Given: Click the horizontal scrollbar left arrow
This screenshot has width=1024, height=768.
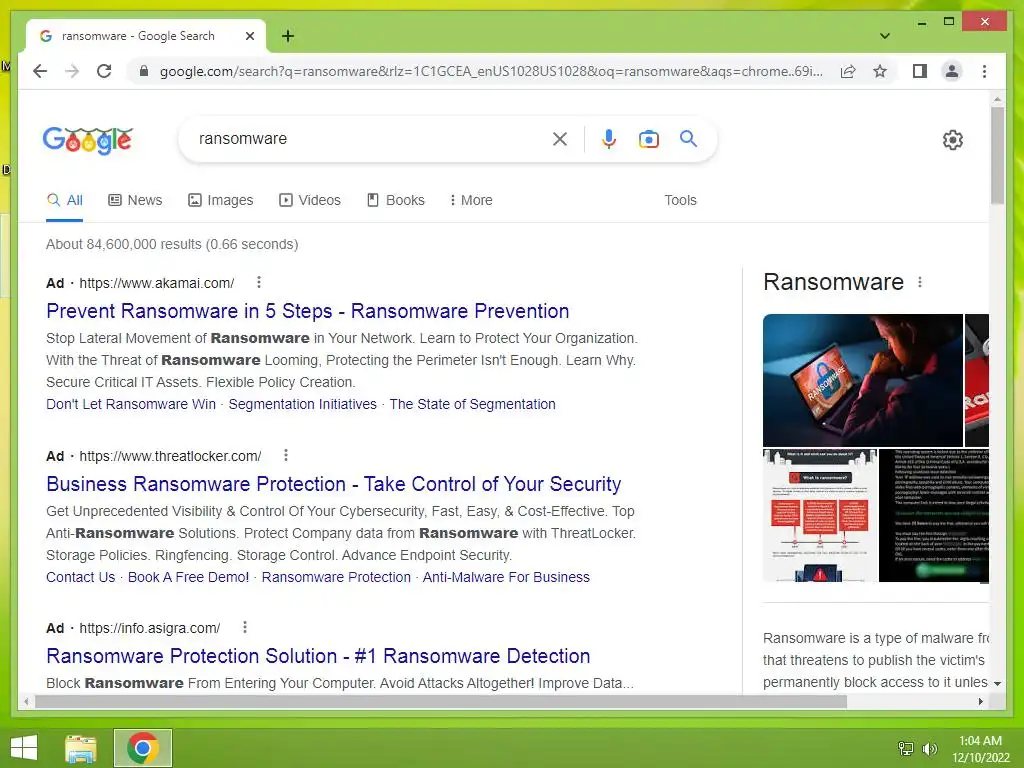Looking at the screenshot, I should tap(26, 701).
